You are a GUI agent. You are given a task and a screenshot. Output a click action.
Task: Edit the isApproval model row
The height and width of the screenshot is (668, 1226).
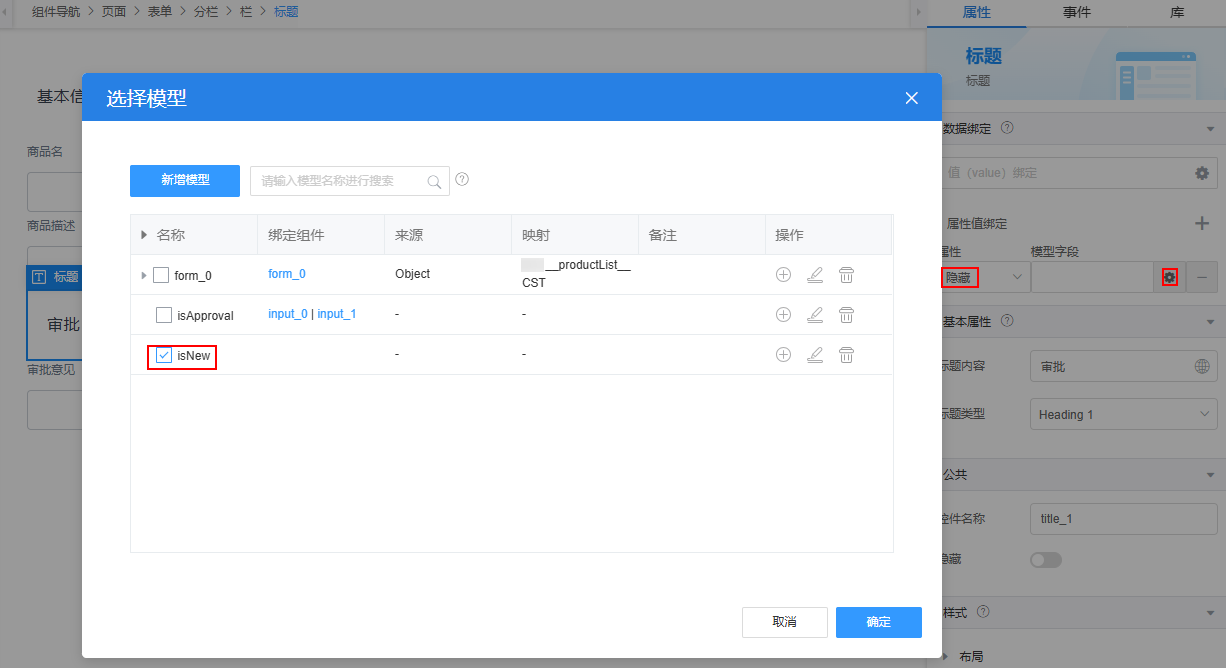(x=815, y=314)
